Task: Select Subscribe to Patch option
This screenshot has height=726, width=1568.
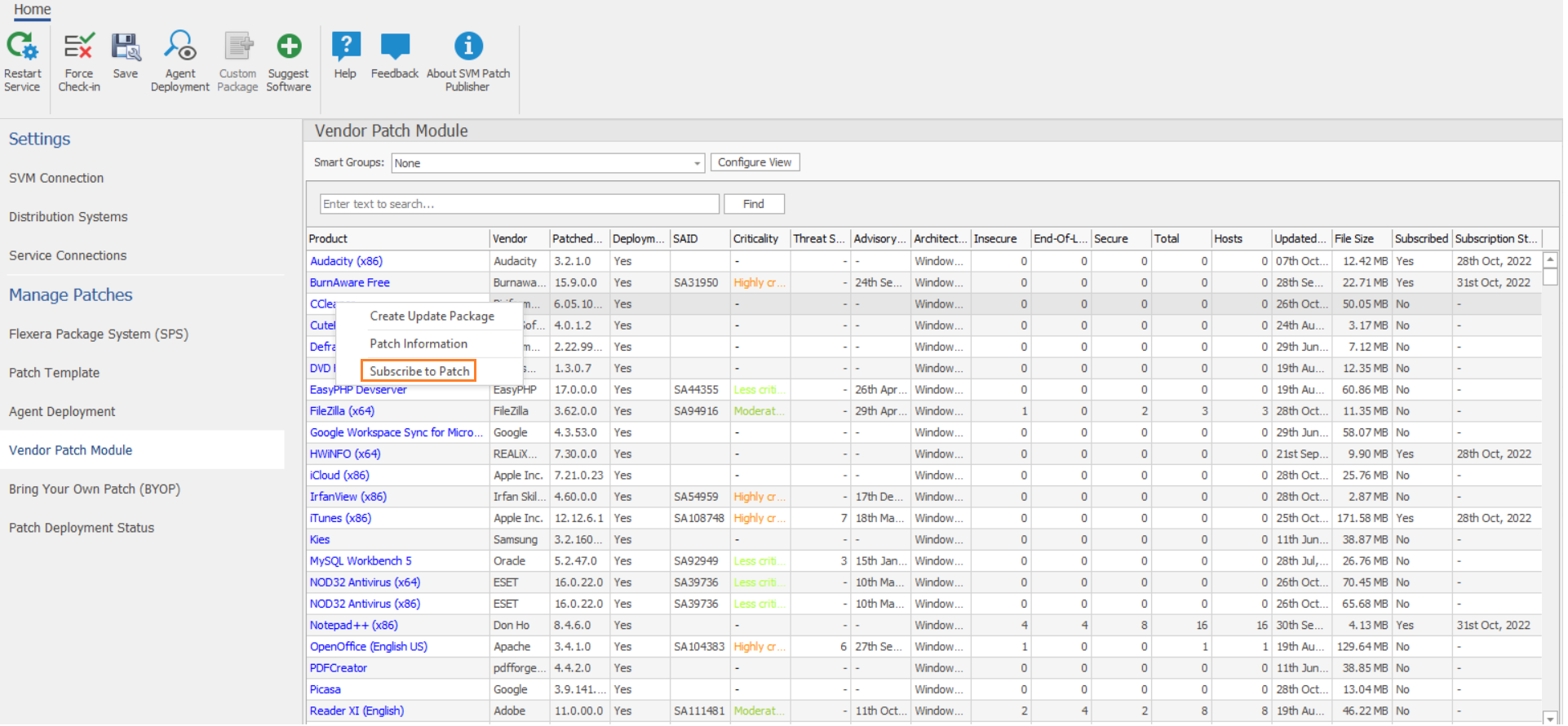Action: [419, 371]
